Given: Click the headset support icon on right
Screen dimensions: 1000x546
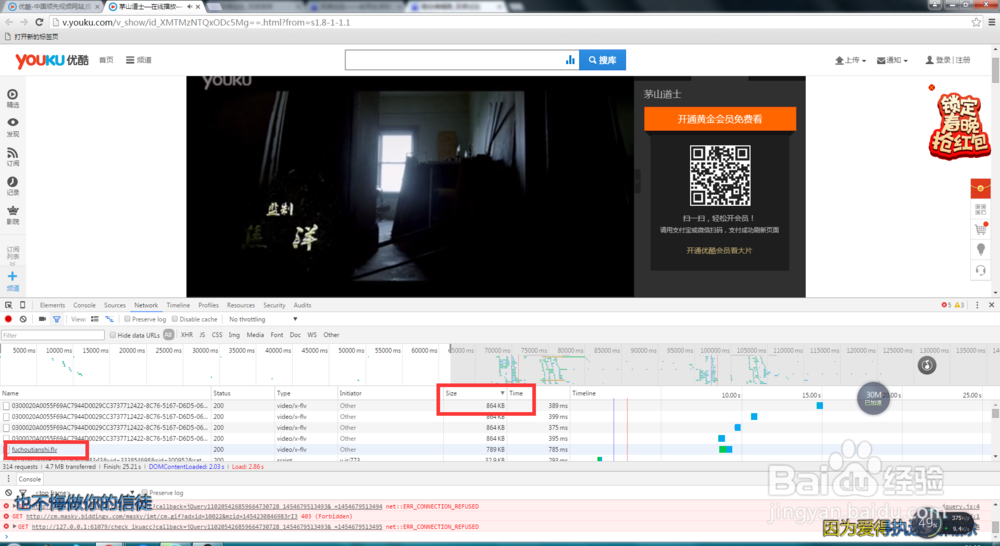Looking at the screenshot, I should (980, 270).
